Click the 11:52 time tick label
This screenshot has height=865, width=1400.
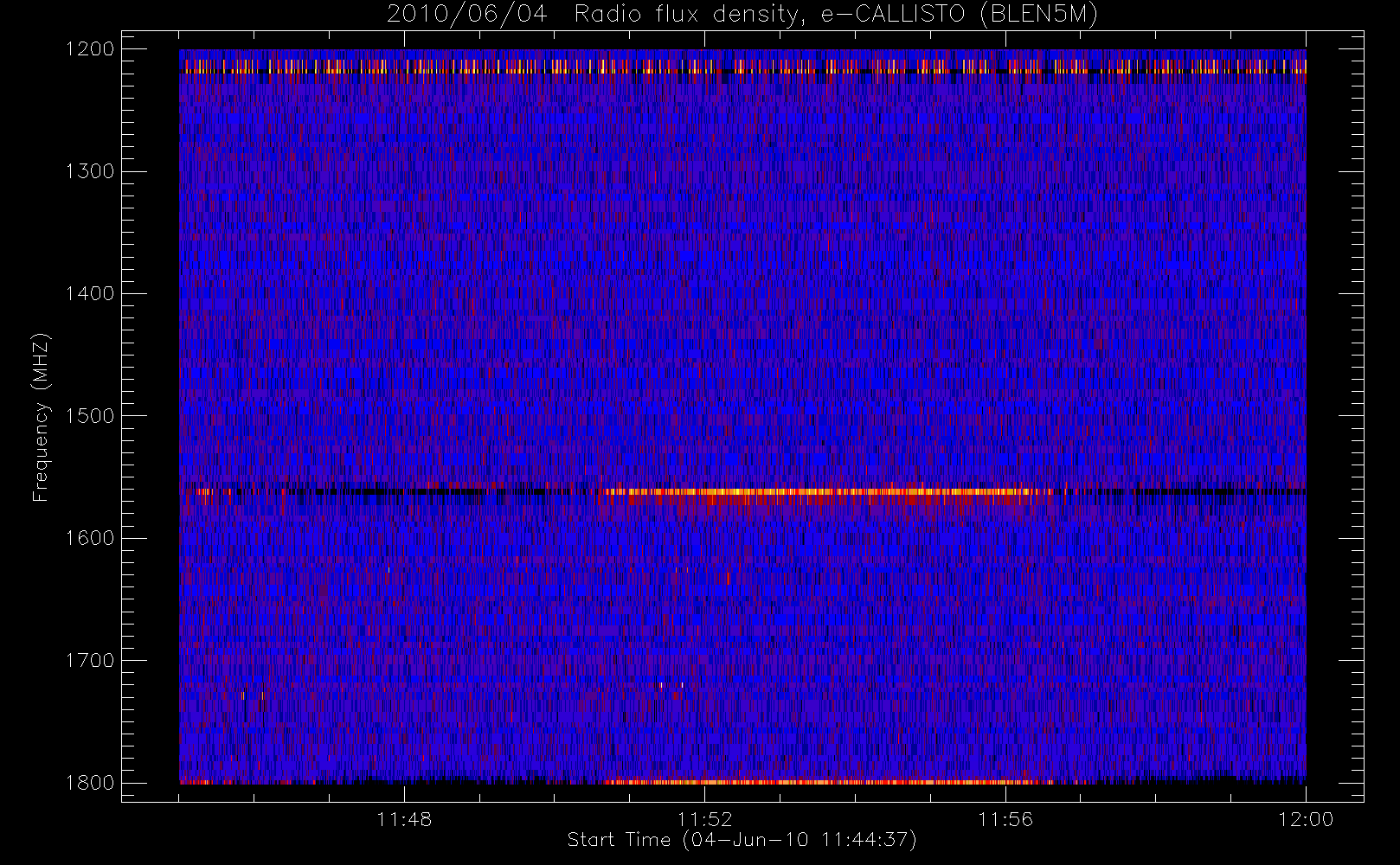pyautogui.click(x=704, y=819)
